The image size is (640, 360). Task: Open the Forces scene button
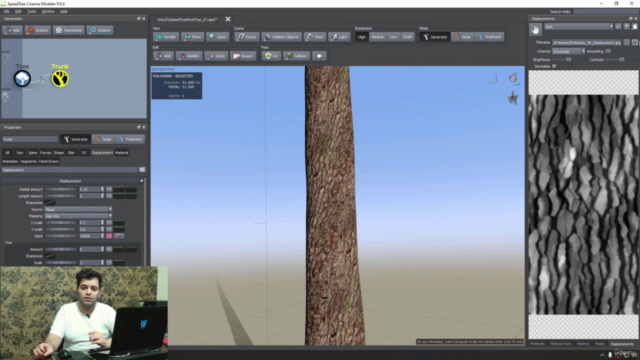tap(247, 37)
